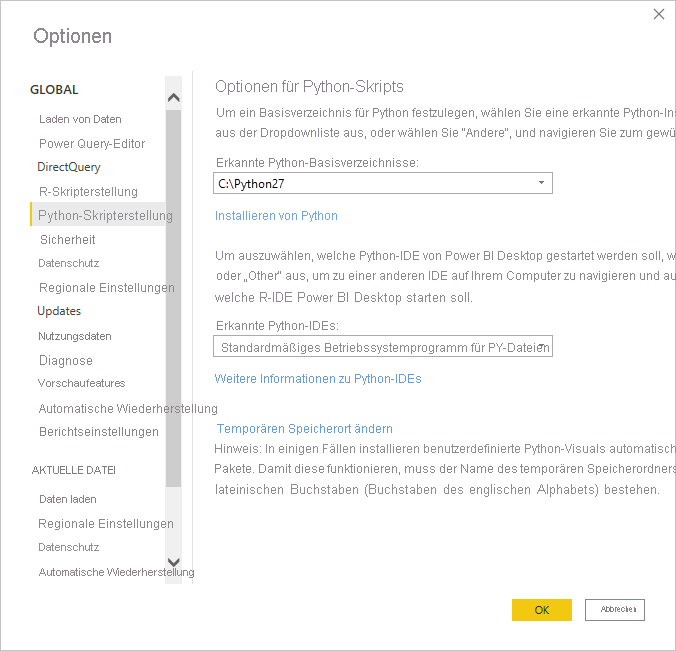Viewport: 676px width, 651px height.
Task: Click dropdown arrow of Python-Basisverzeichnisse
Action: click(541, 183)
